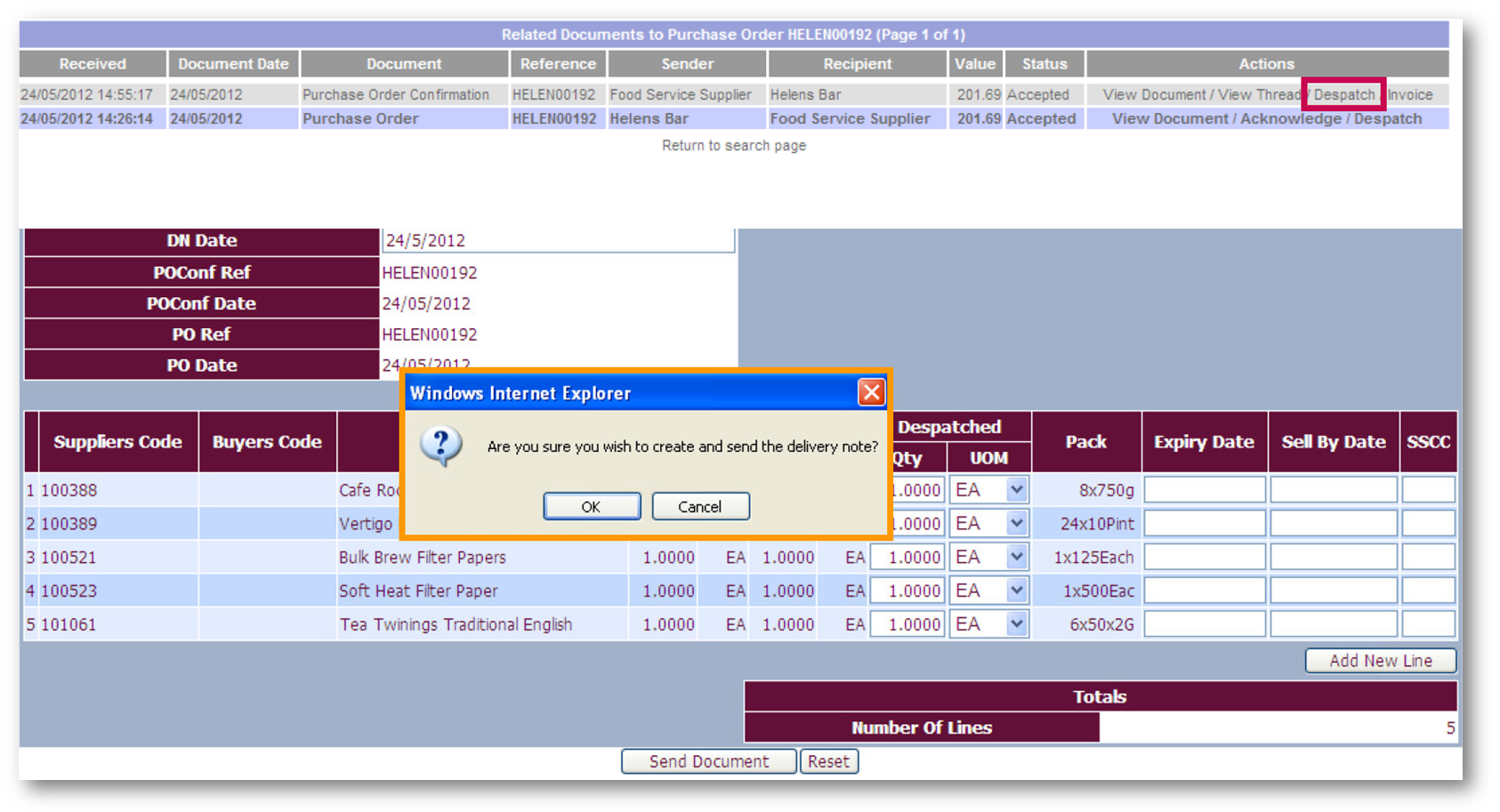Click Sell By Date field for item 100389

[x=1334, y=523]
